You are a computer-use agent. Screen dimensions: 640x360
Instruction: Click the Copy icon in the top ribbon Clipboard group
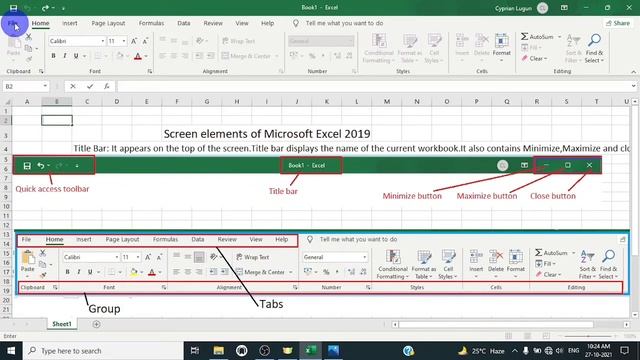pyautogui.click(x=28, y=49)
